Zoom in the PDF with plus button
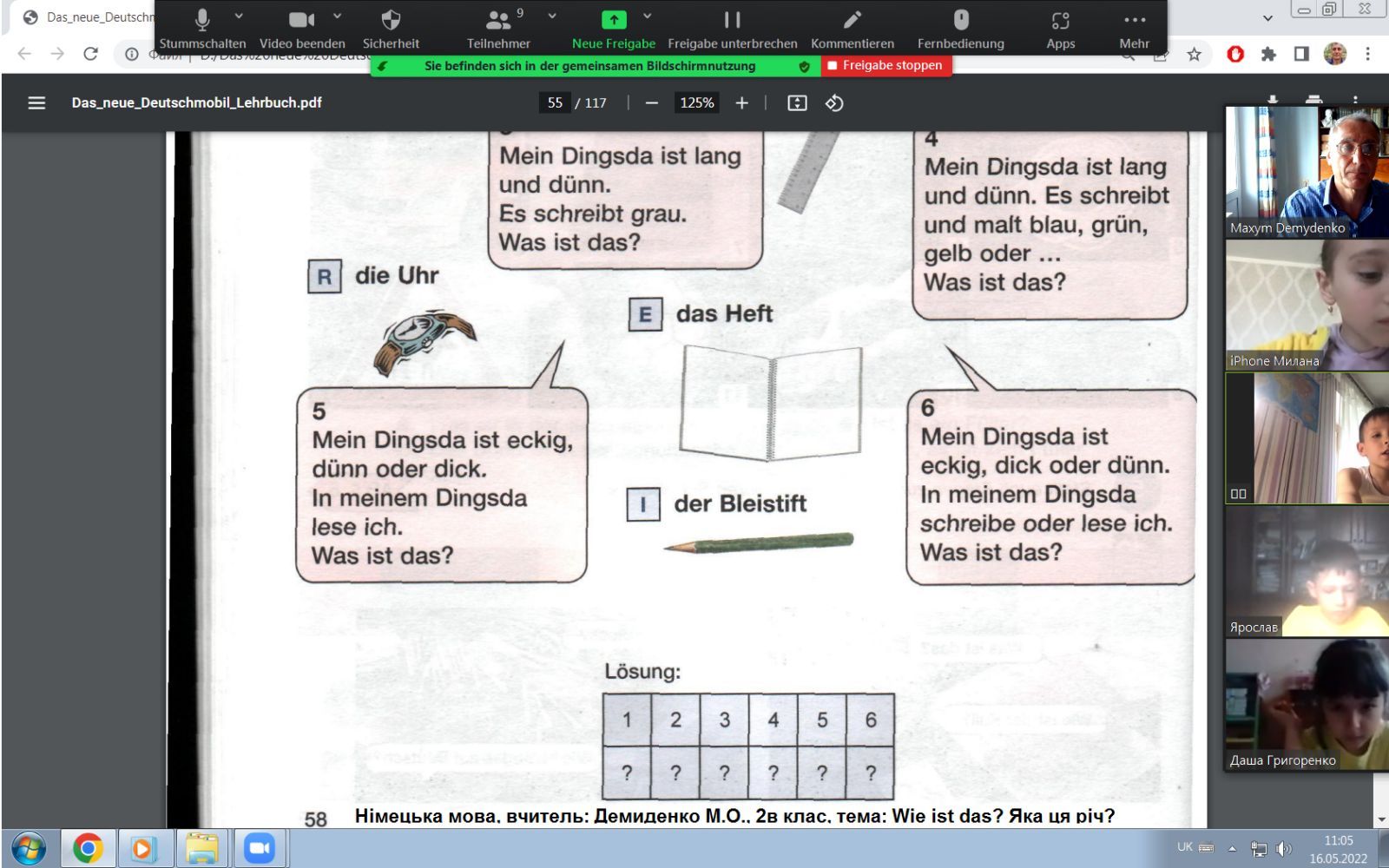This screenshot has width=1389, height=868. (x=741, y=103)
